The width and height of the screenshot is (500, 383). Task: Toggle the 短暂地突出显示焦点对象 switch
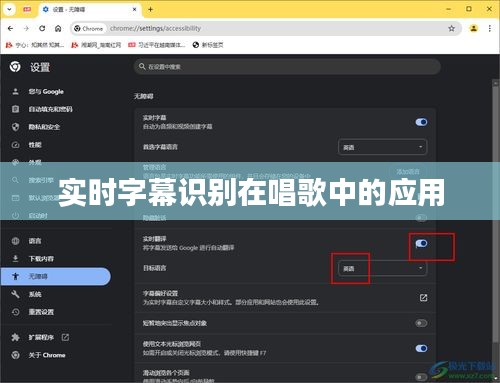pyautogui.click(x=421, y=323)
